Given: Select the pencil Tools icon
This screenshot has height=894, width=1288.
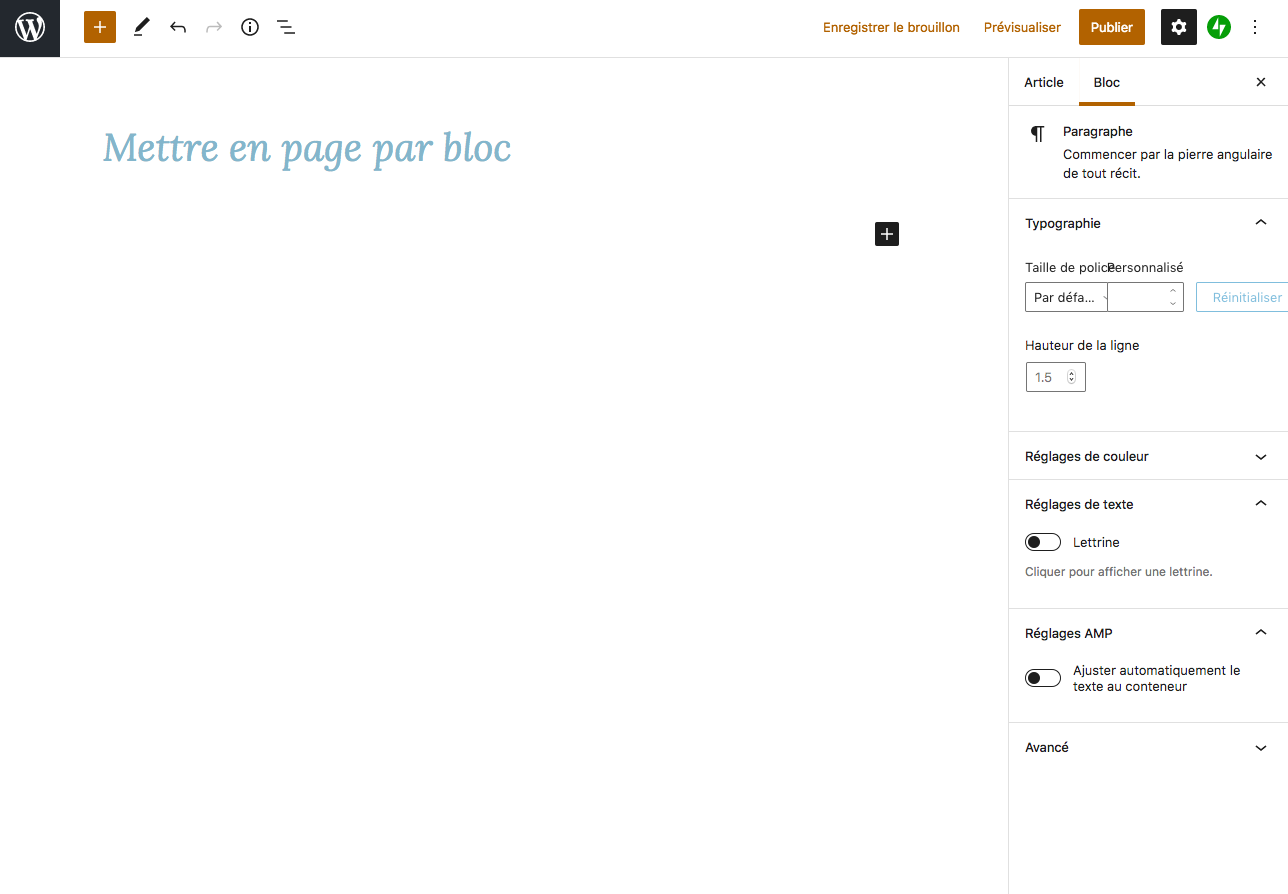Looking at the screenshot, I should point(141,27).
